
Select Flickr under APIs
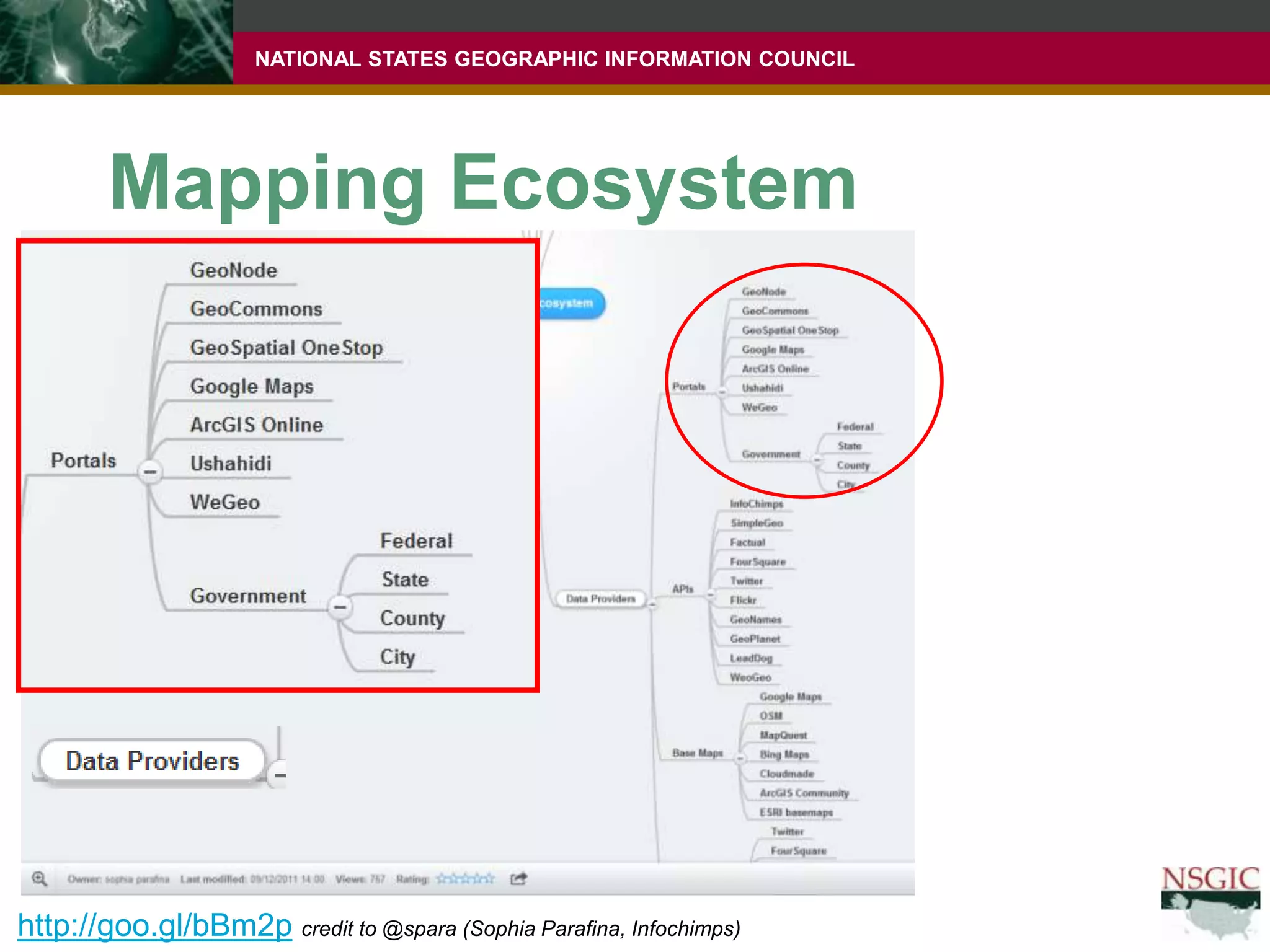coord(743,600)
